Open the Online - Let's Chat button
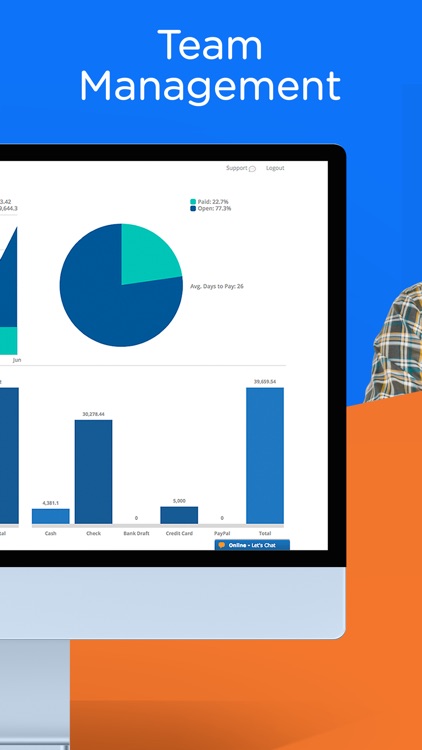The height and width of the screenshot is (750, 422). [x=252, y=545]
